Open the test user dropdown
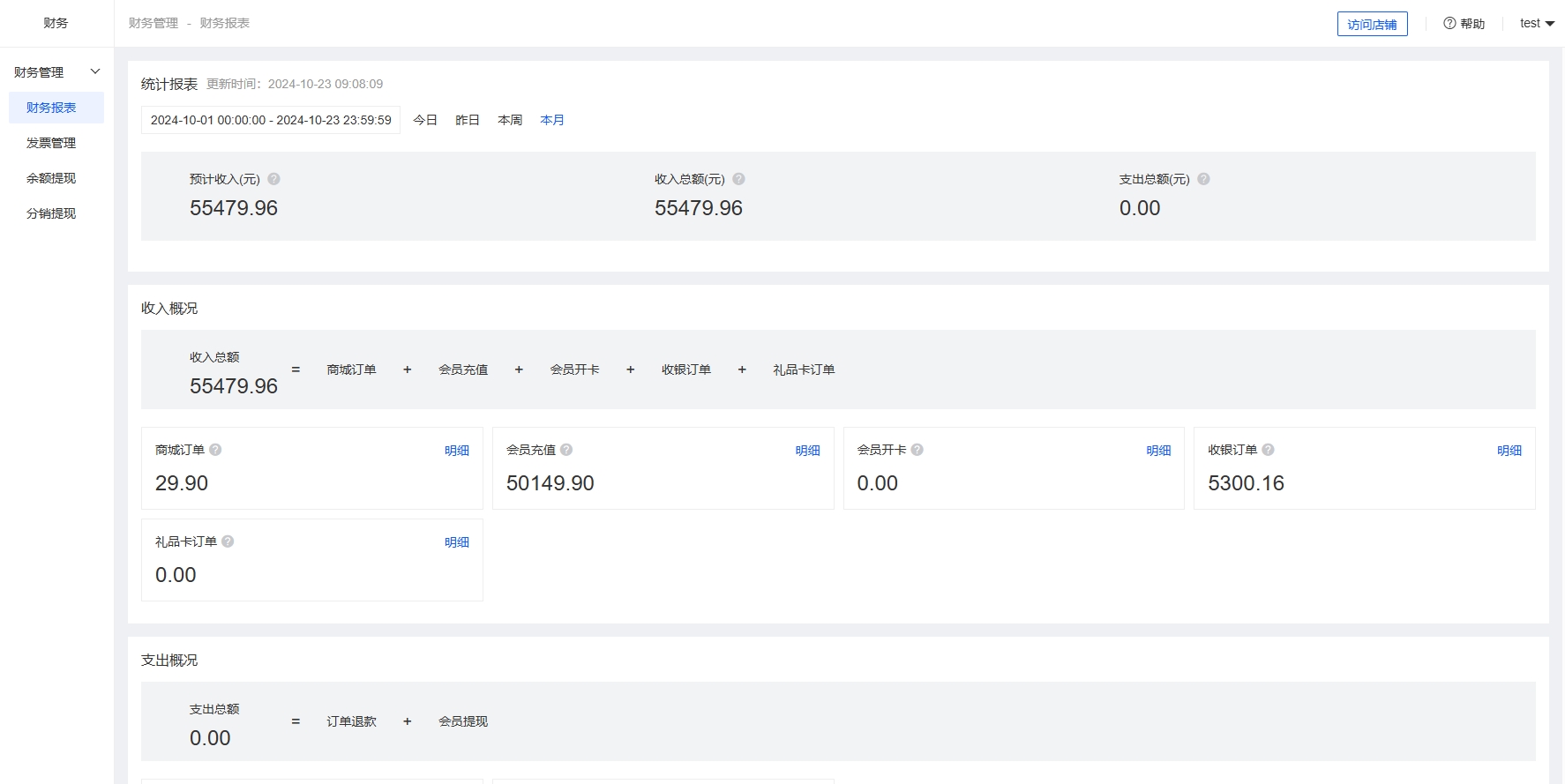 1537,24
